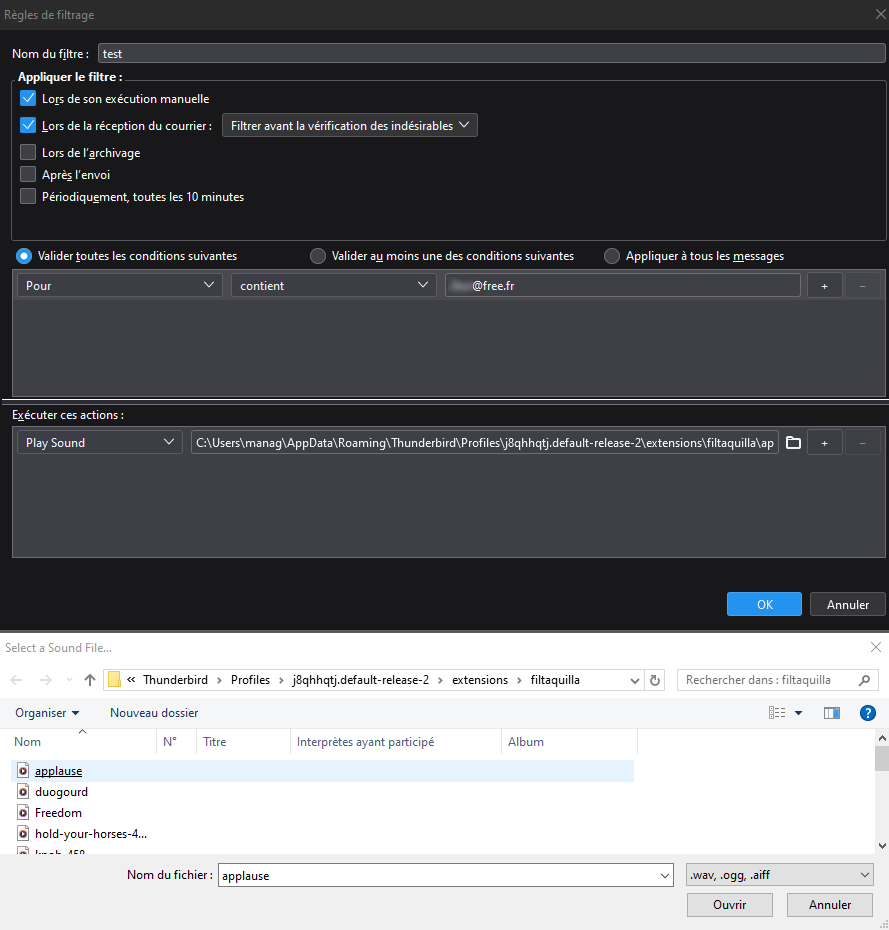Open the view options dropdown arrow
The height and width of the screenshot is (930, 889).
click(798, 713)
